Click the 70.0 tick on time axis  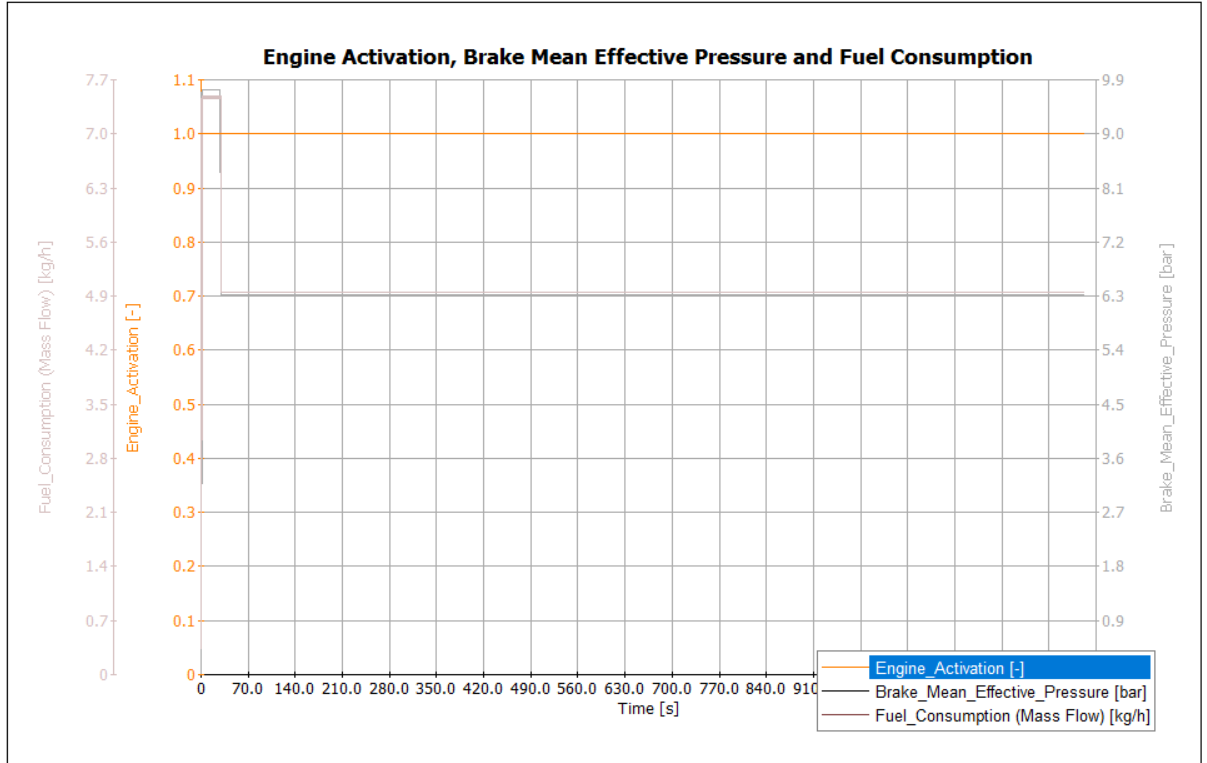click(248, 689)
